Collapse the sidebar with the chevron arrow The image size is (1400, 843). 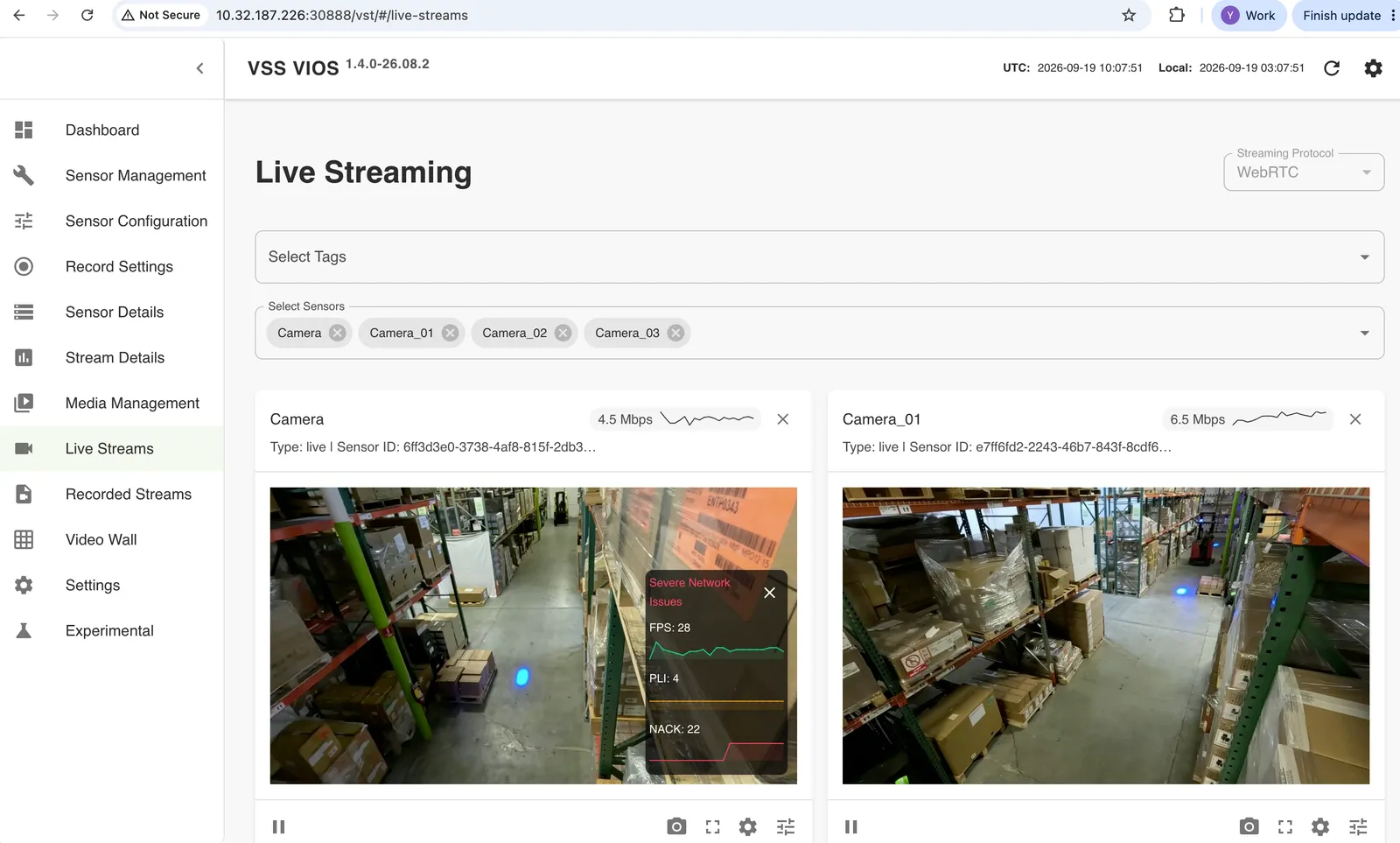pos(199,68)
